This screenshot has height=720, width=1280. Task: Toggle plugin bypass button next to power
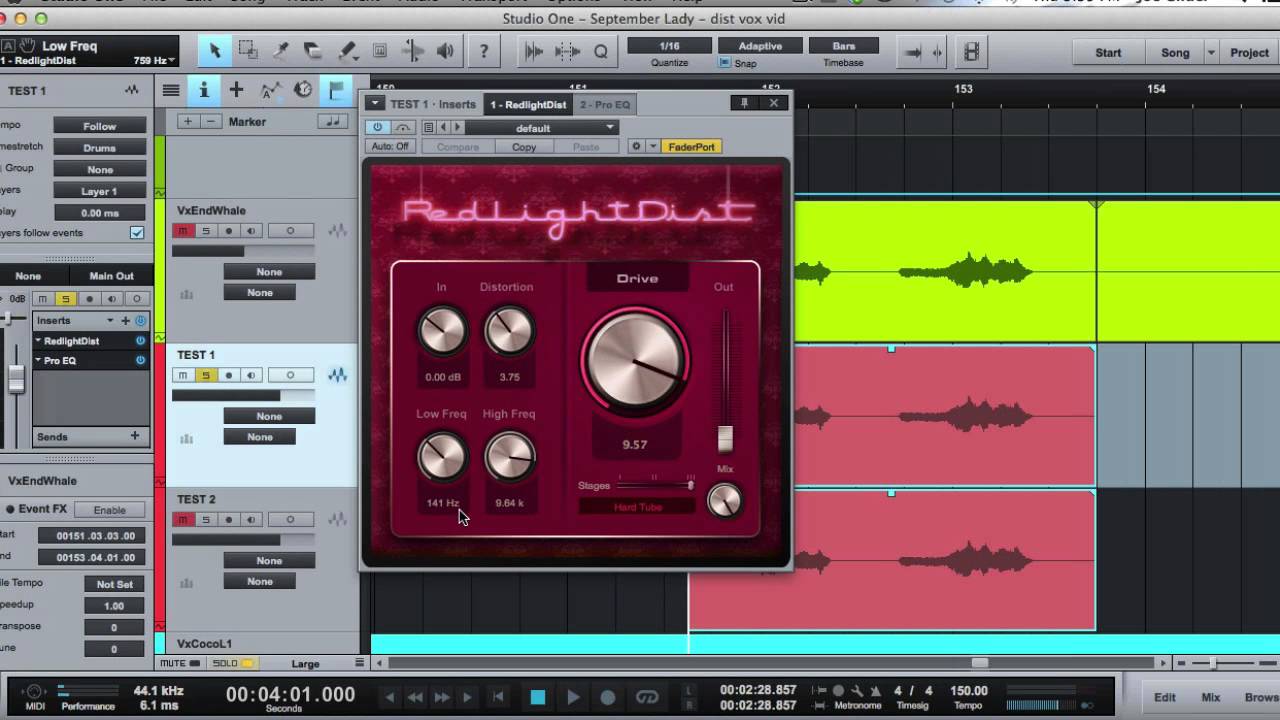pyautogui.click(x=402, y=127)
